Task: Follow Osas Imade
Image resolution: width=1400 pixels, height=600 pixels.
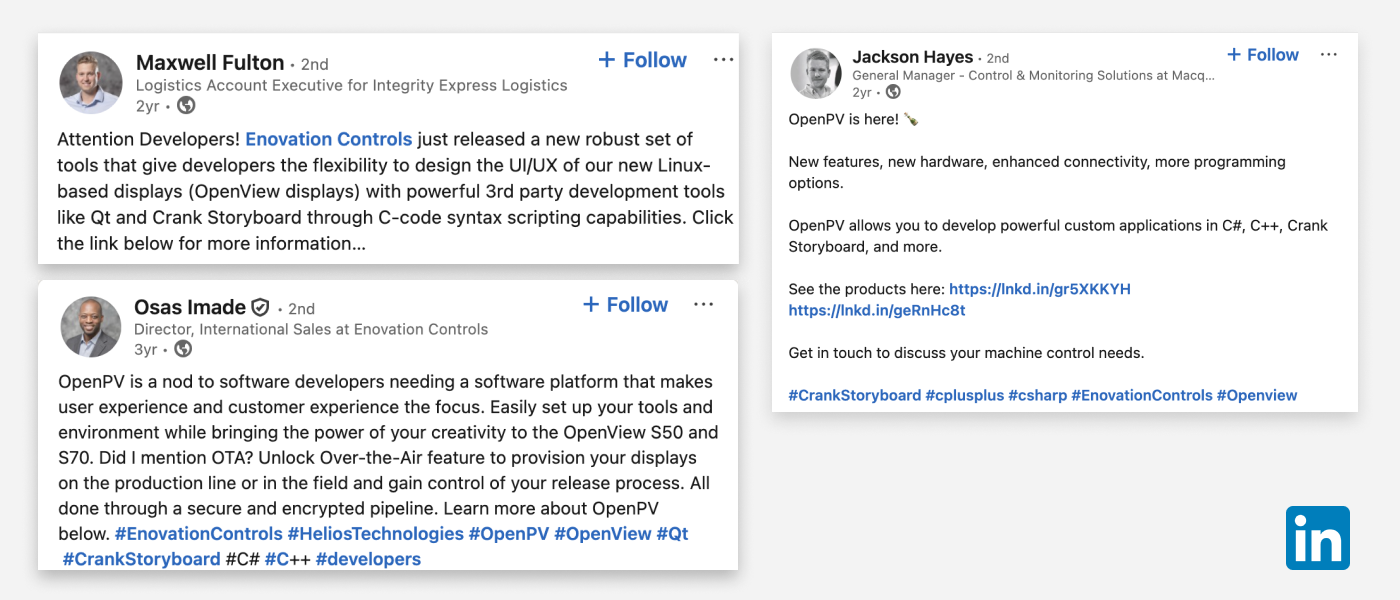Action: tap(625, 305)
